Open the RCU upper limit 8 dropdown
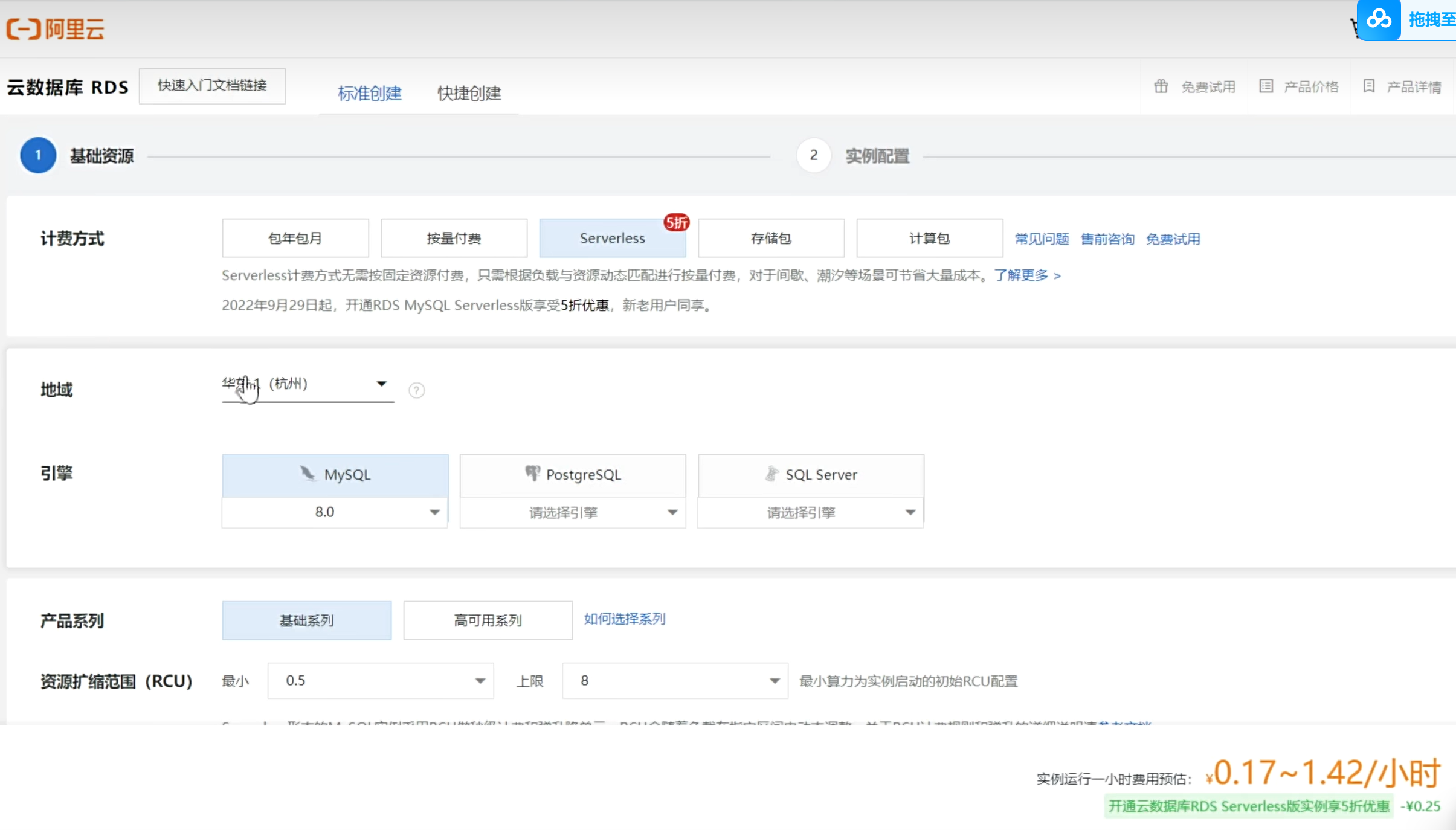 click(x=675, y=681)
